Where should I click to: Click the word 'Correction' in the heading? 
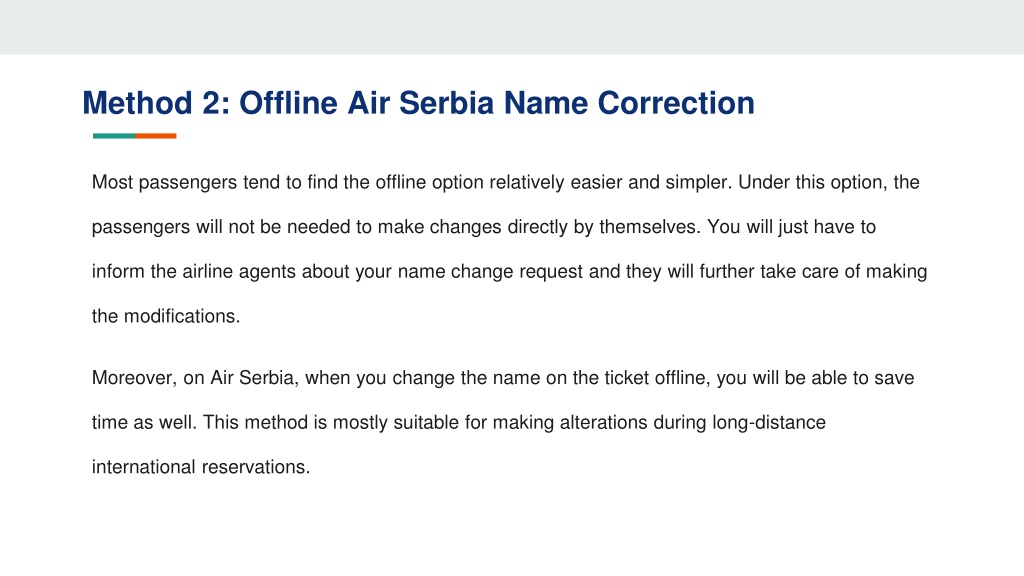[676, 103]
